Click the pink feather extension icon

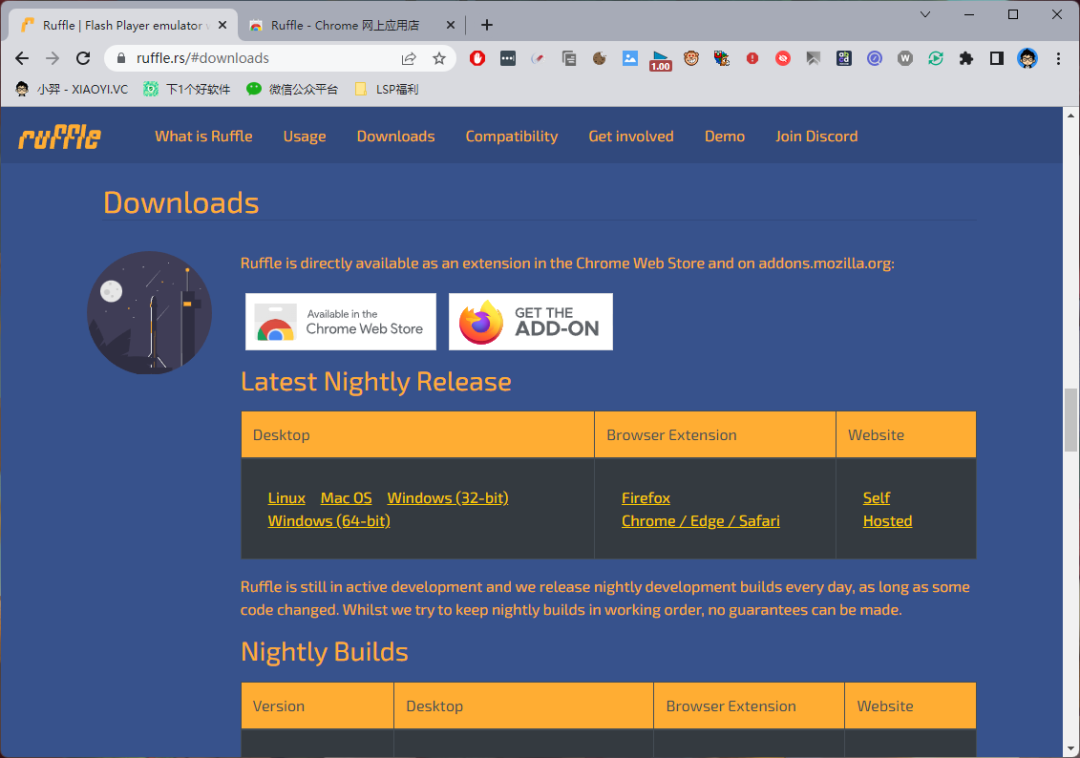538,59
